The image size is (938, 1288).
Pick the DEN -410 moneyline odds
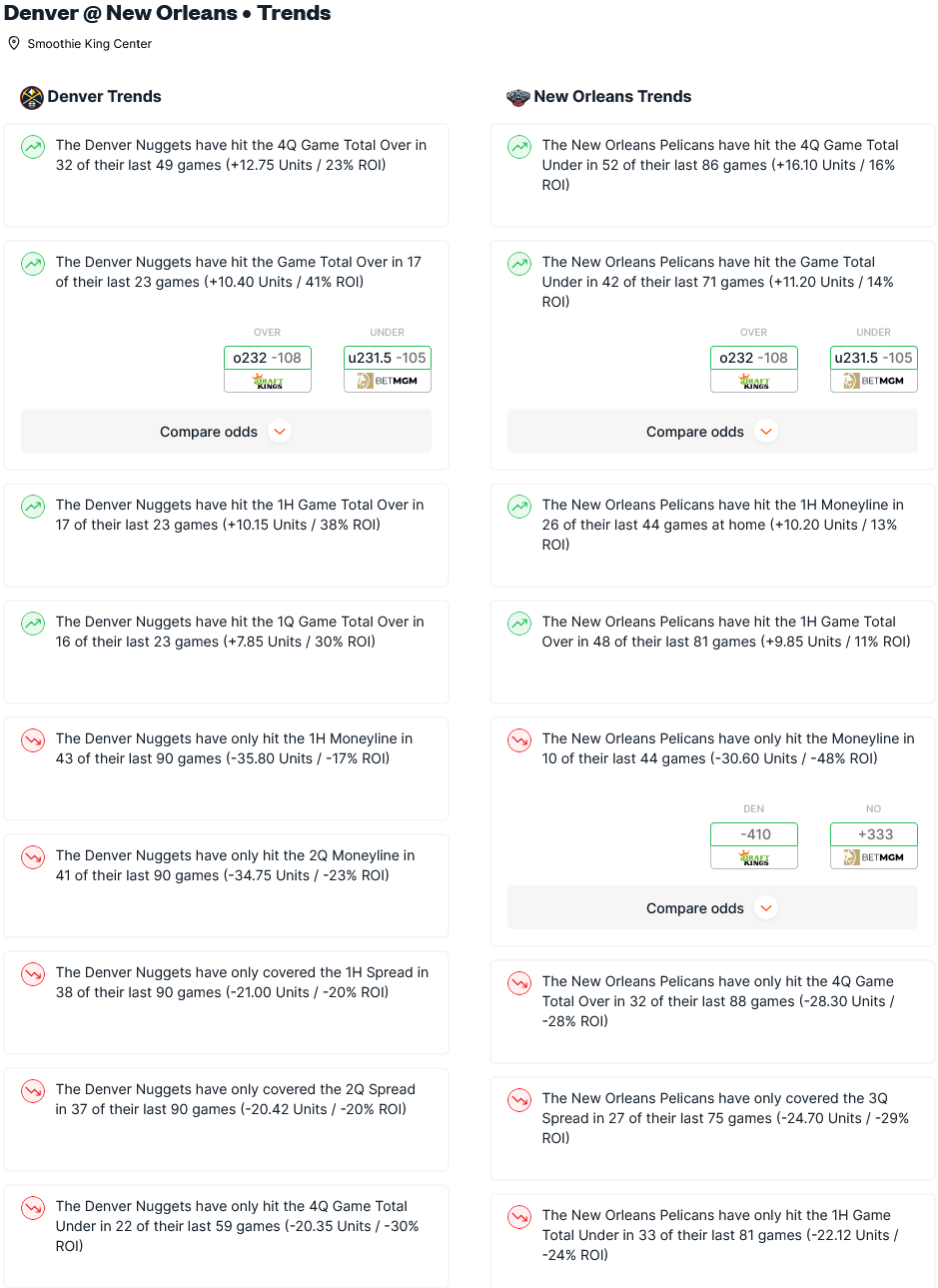tap(754, 845)
